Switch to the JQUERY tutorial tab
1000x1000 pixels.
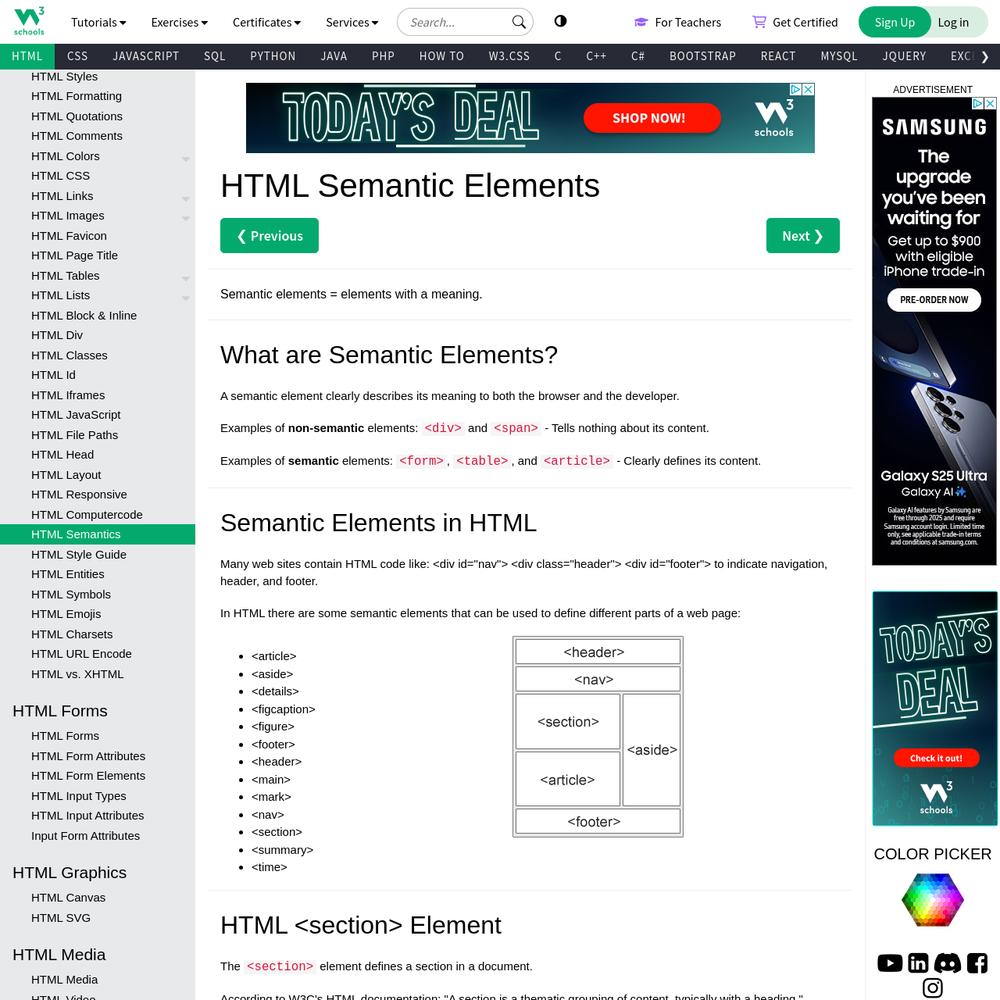(x=904, y=56)
